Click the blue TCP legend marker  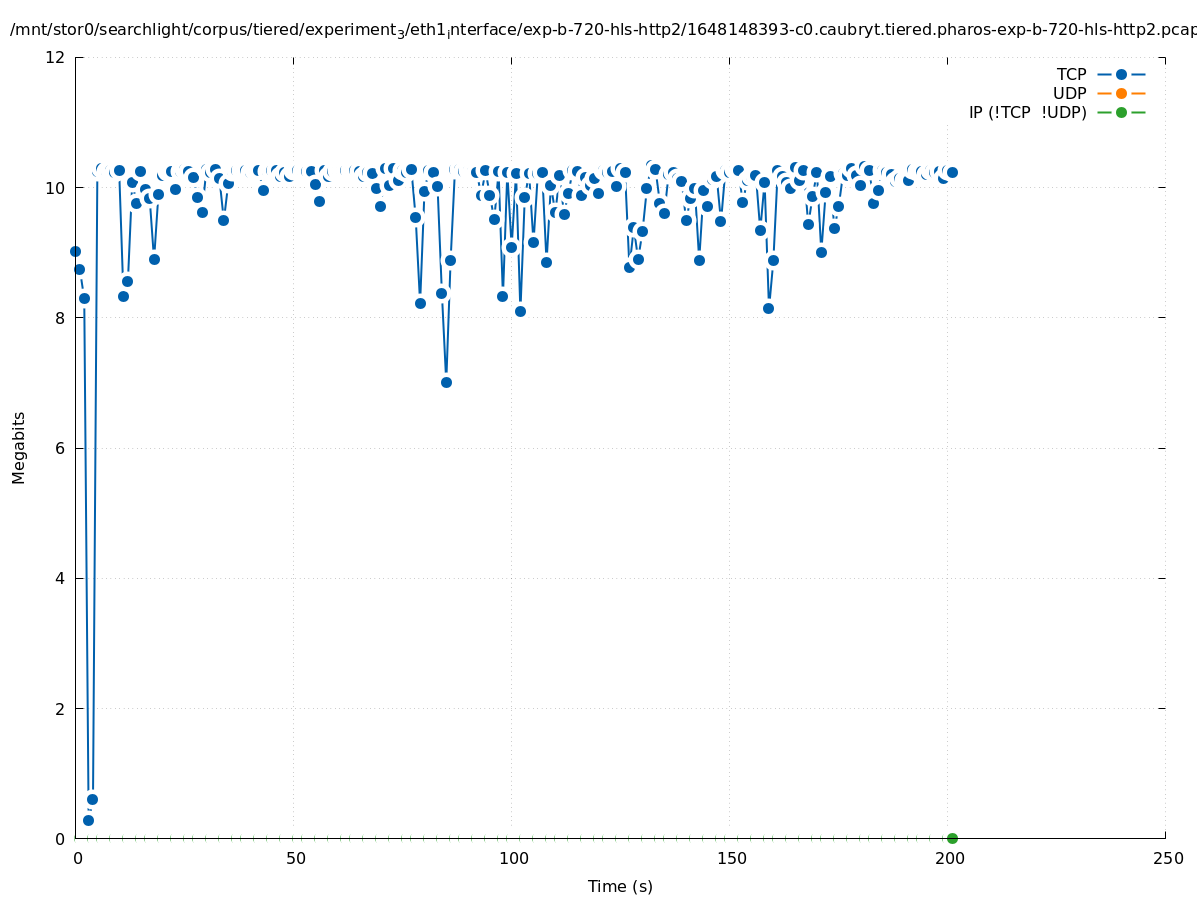click(x=1121, y=74)
